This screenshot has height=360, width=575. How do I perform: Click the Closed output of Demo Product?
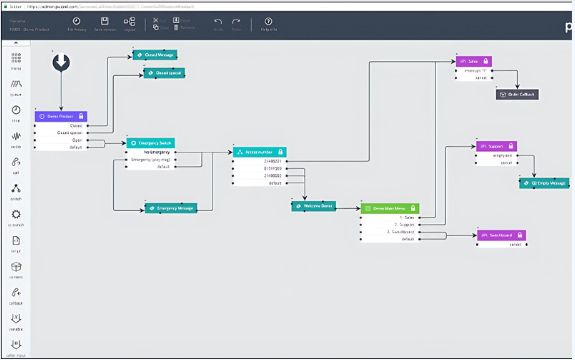point(61,126)
